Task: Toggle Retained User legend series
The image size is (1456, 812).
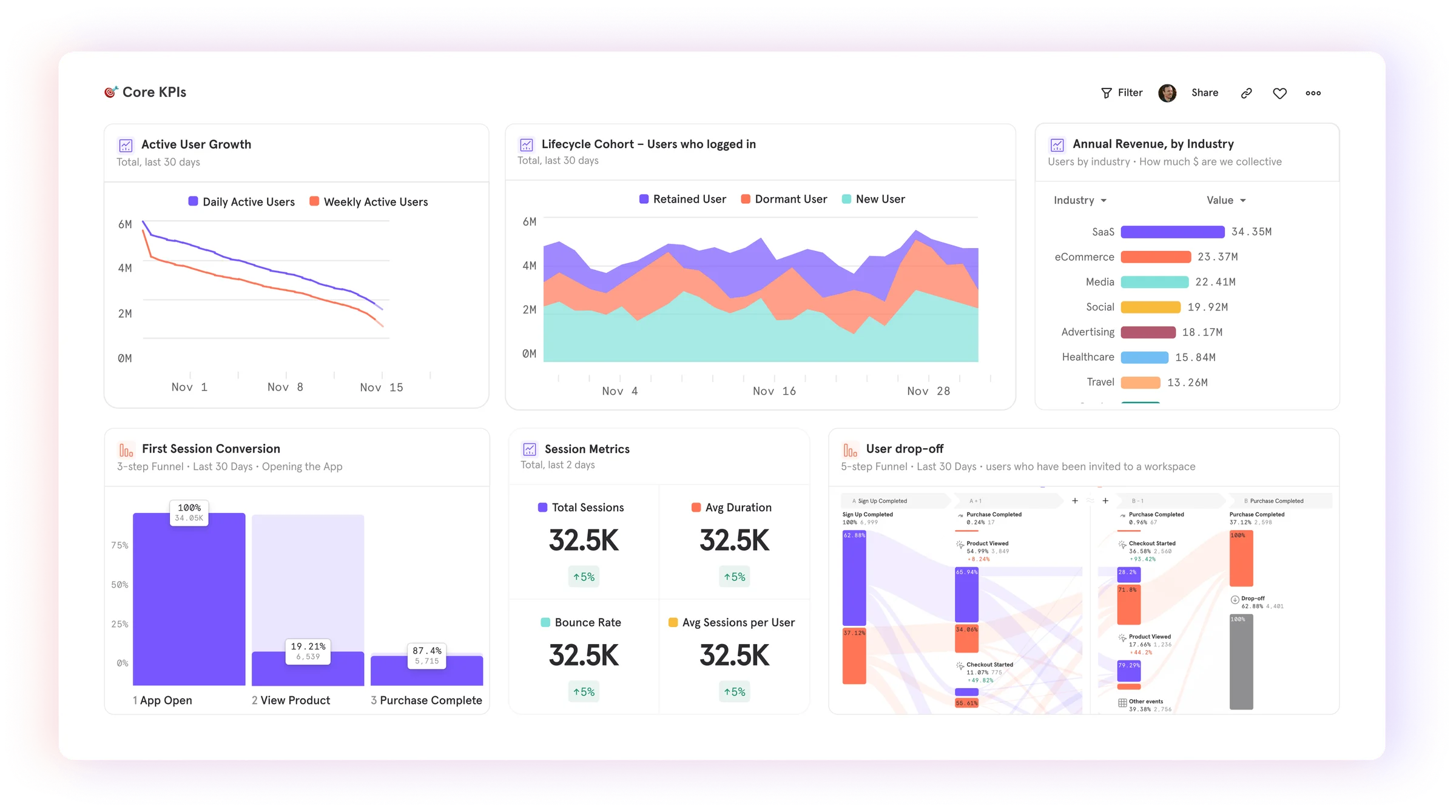Action: (x=682, y=199)
